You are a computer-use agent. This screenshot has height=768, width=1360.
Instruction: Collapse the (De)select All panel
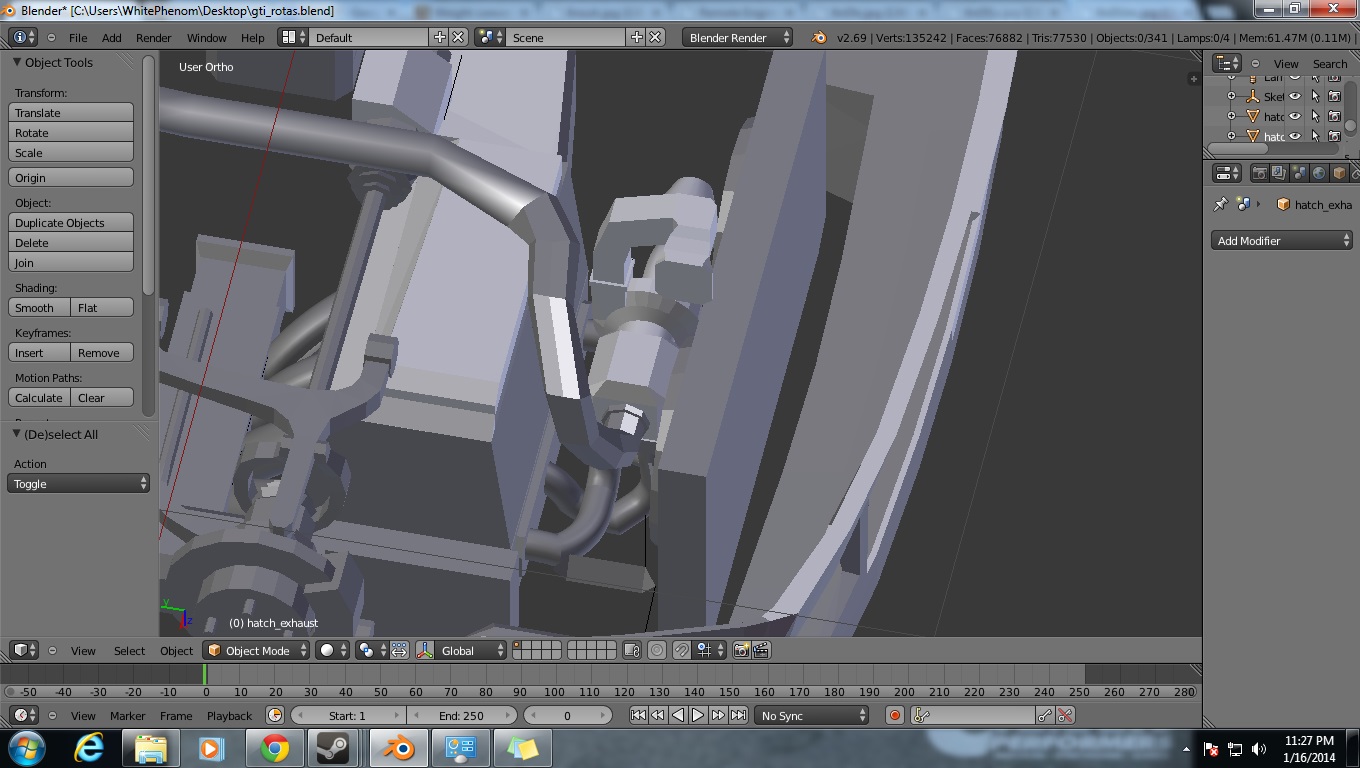17,434
